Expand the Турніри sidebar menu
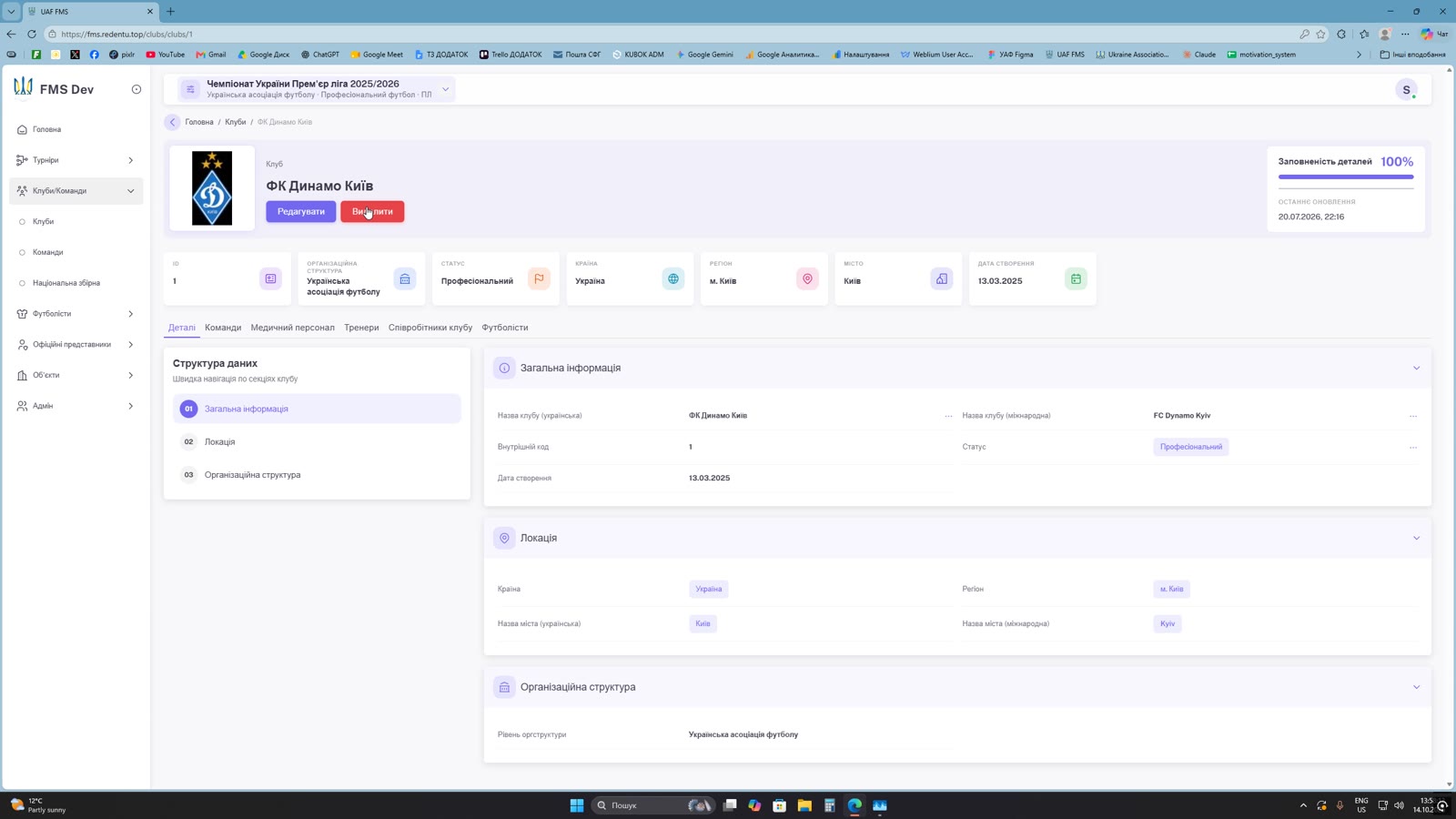Image resolution: width=1456 pixels, height=819 pixels. pos(76,160)
